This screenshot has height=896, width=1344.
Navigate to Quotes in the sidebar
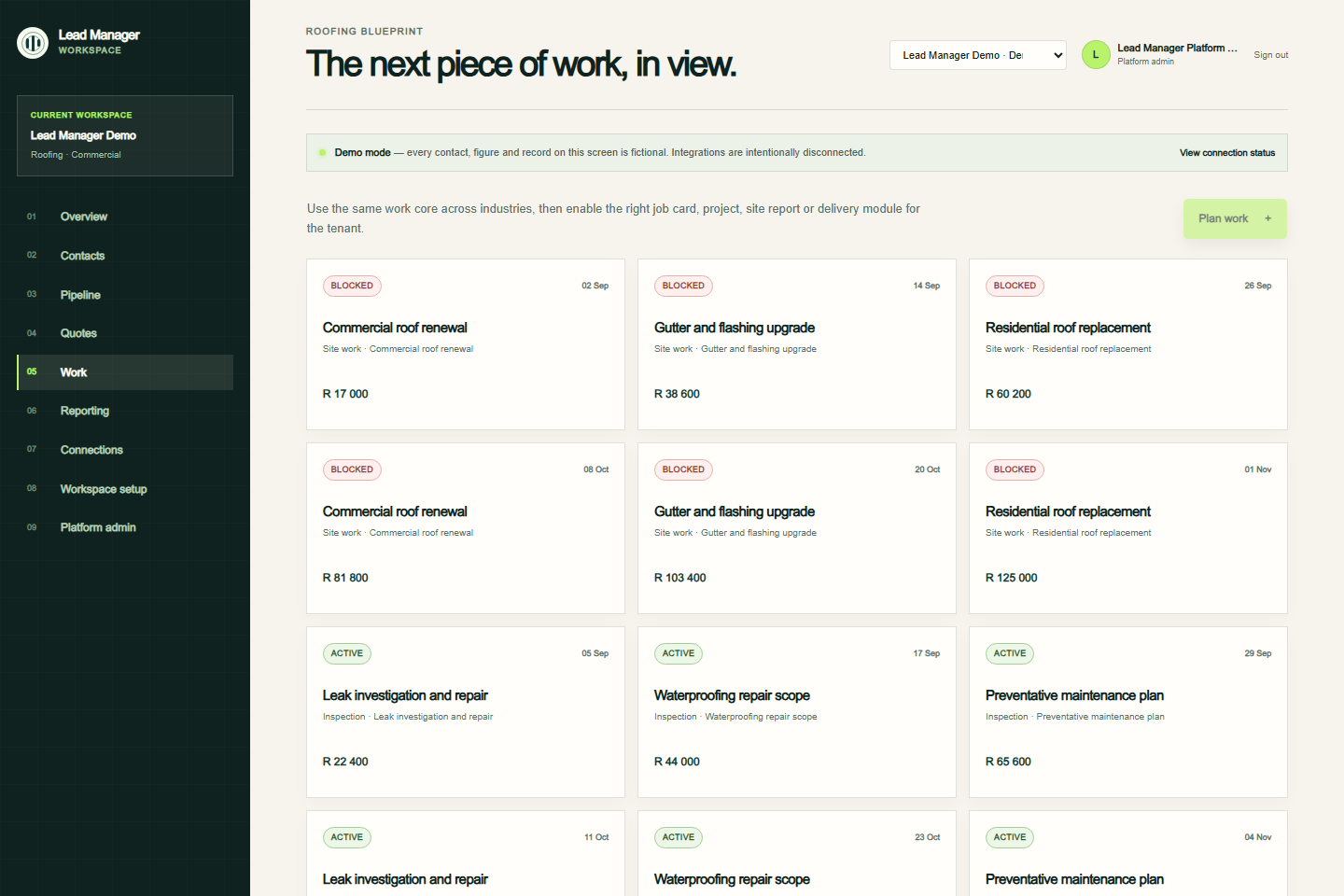pyautogui.click(x=125, y=333)
